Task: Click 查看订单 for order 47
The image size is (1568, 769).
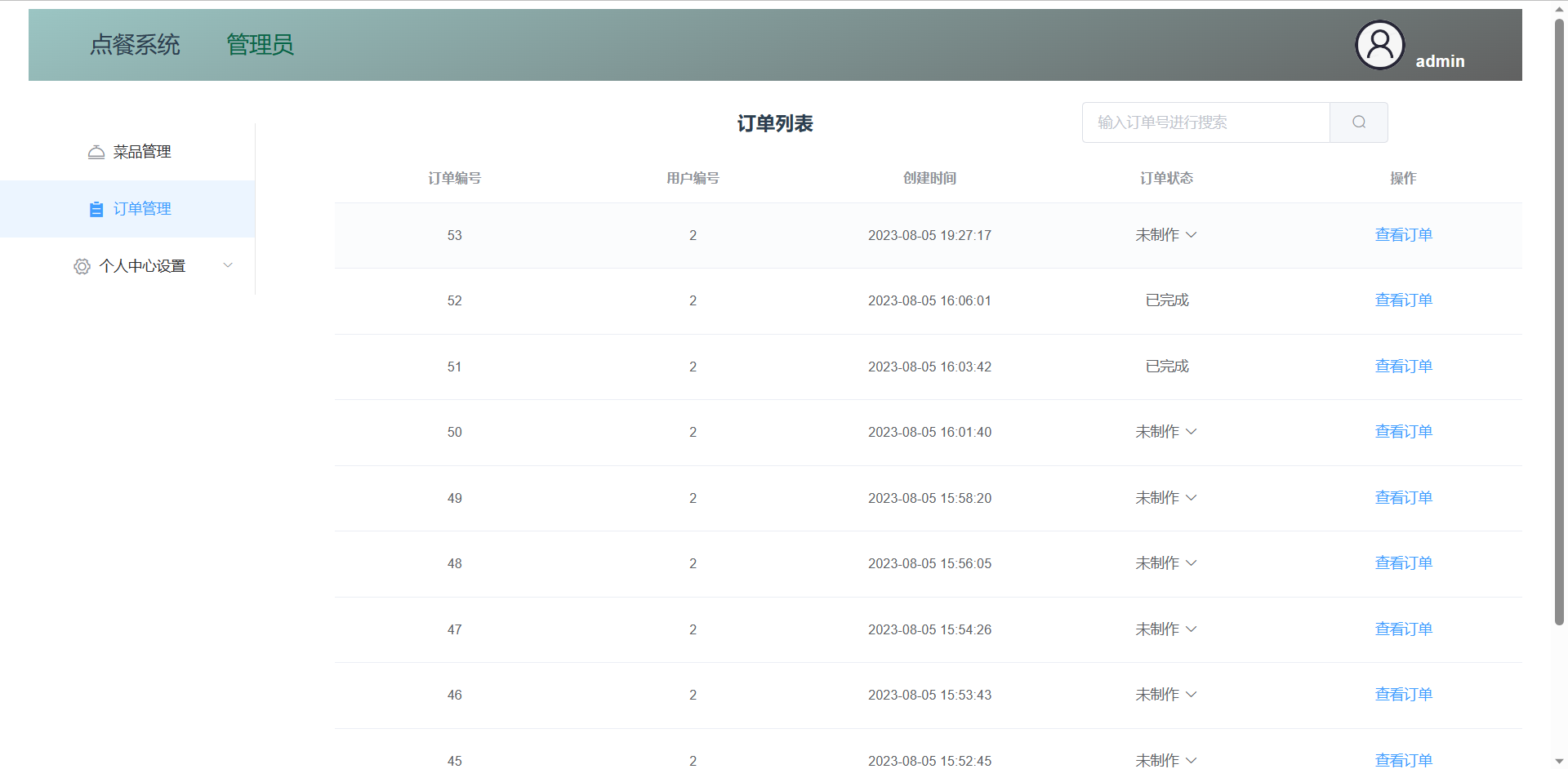Action: tap(1403, 629)
